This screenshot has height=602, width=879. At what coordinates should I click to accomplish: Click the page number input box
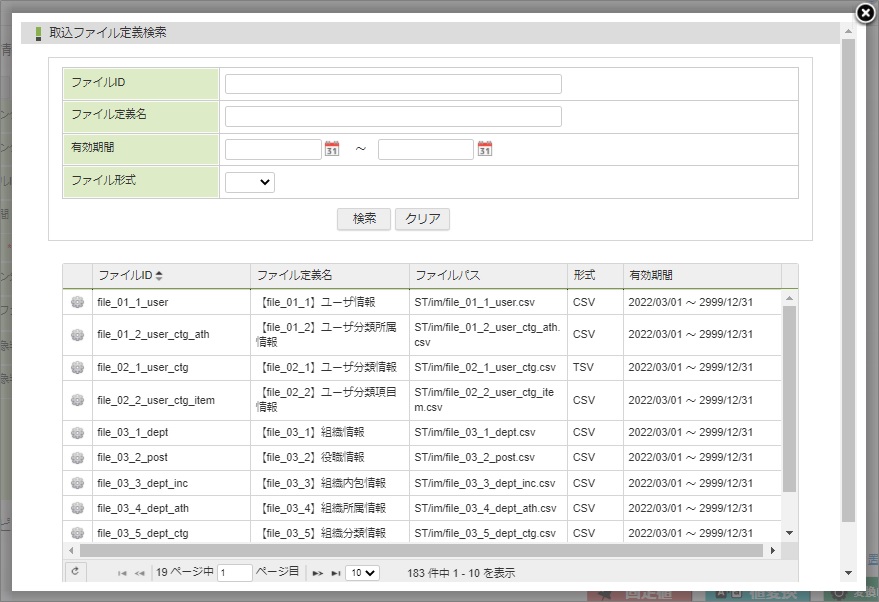[x=235, y=573]
